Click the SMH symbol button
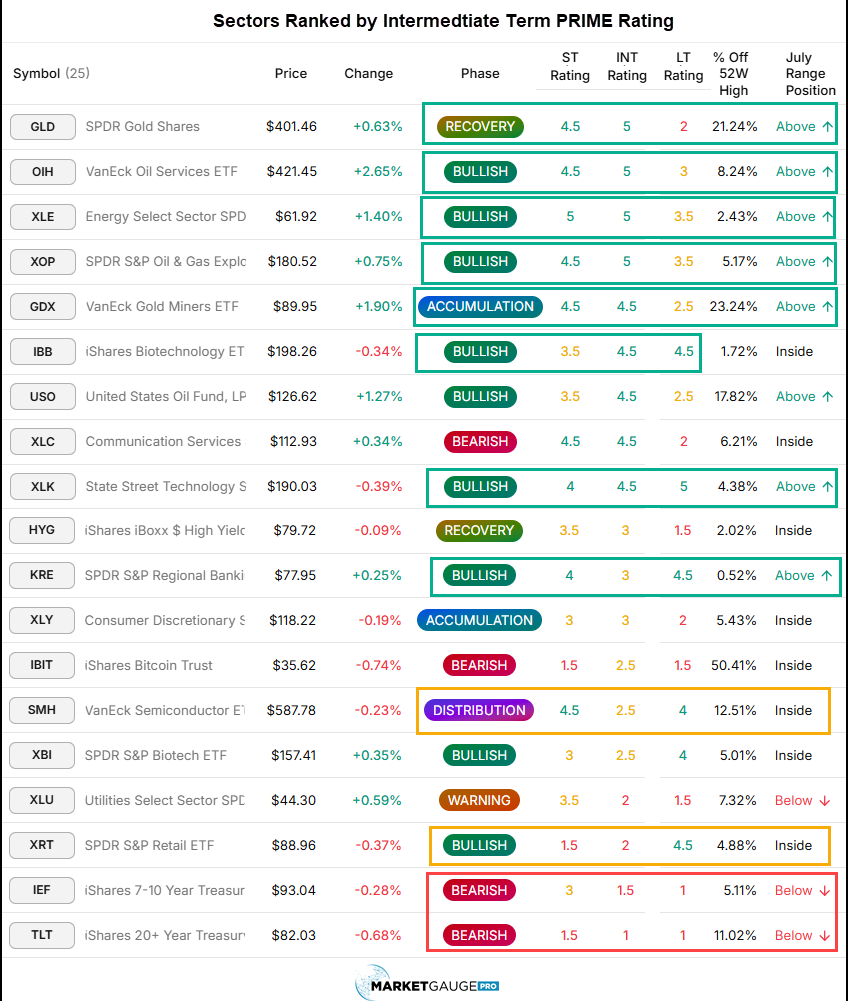 pyautogui.click(x=42, y=710)
